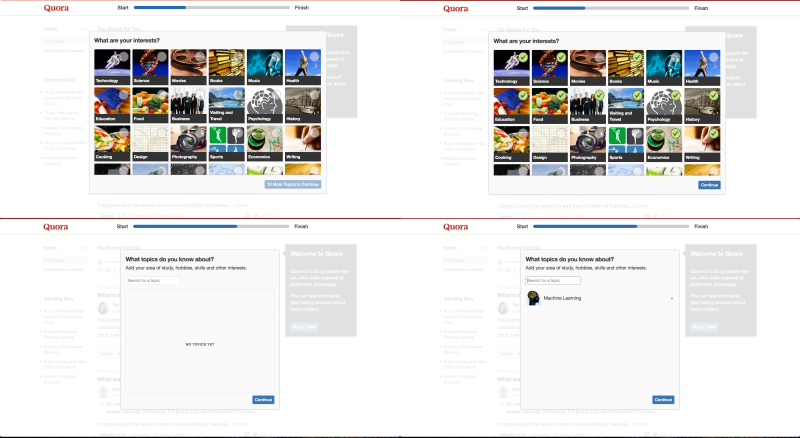Click the Quora logo in the bottom-left panel

[56, 227]
